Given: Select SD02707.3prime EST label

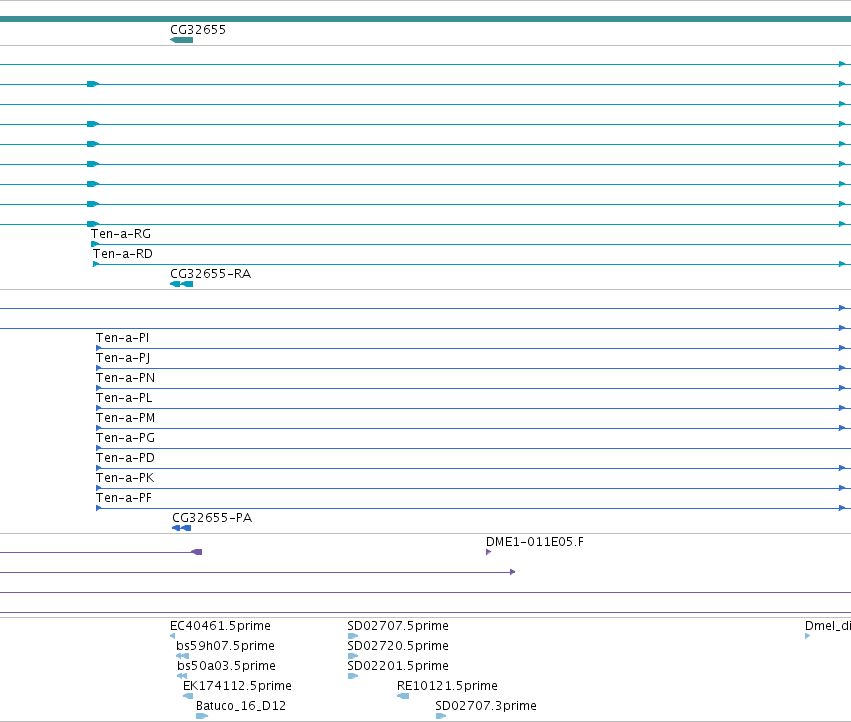Looking at the screenshot, I should pyautogui.click(x=486, y=706).
